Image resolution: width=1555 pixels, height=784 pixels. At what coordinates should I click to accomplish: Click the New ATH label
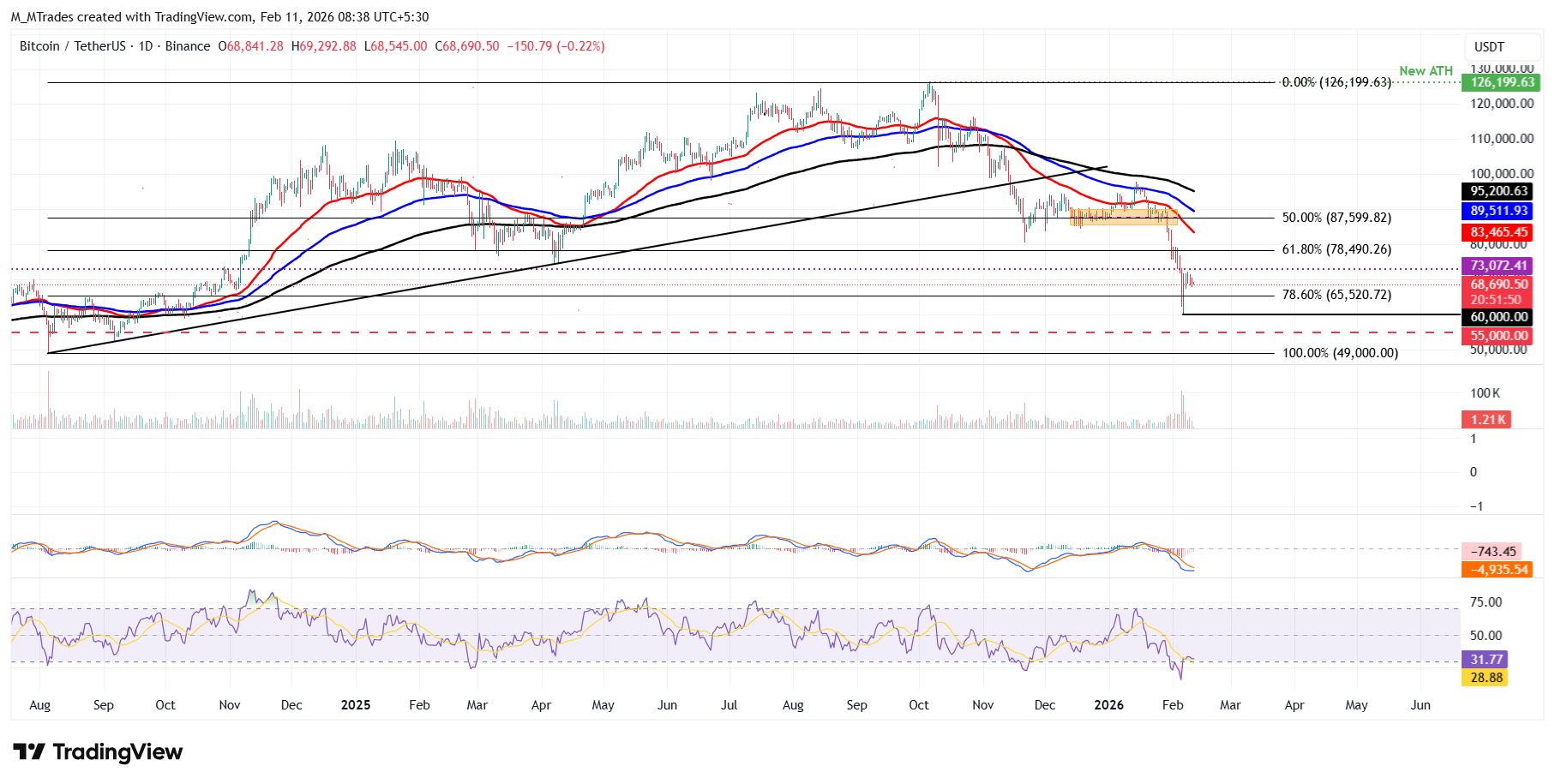(1426, 71)
